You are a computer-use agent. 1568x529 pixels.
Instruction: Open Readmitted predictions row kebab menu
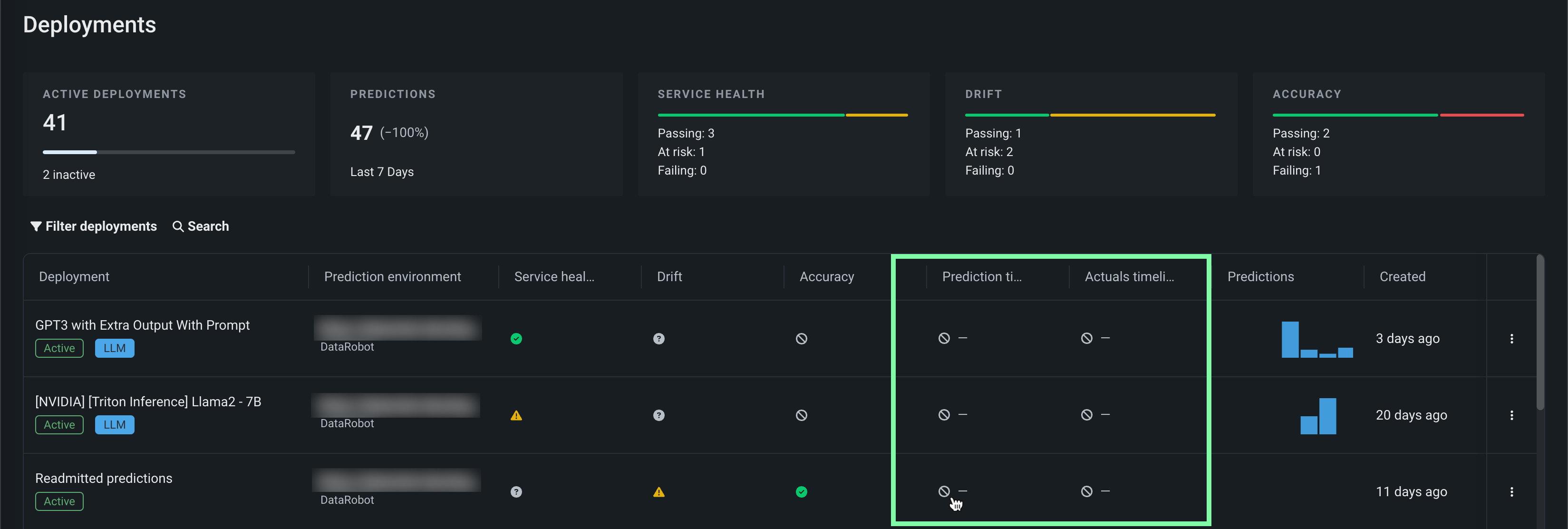pos(1511,492)
